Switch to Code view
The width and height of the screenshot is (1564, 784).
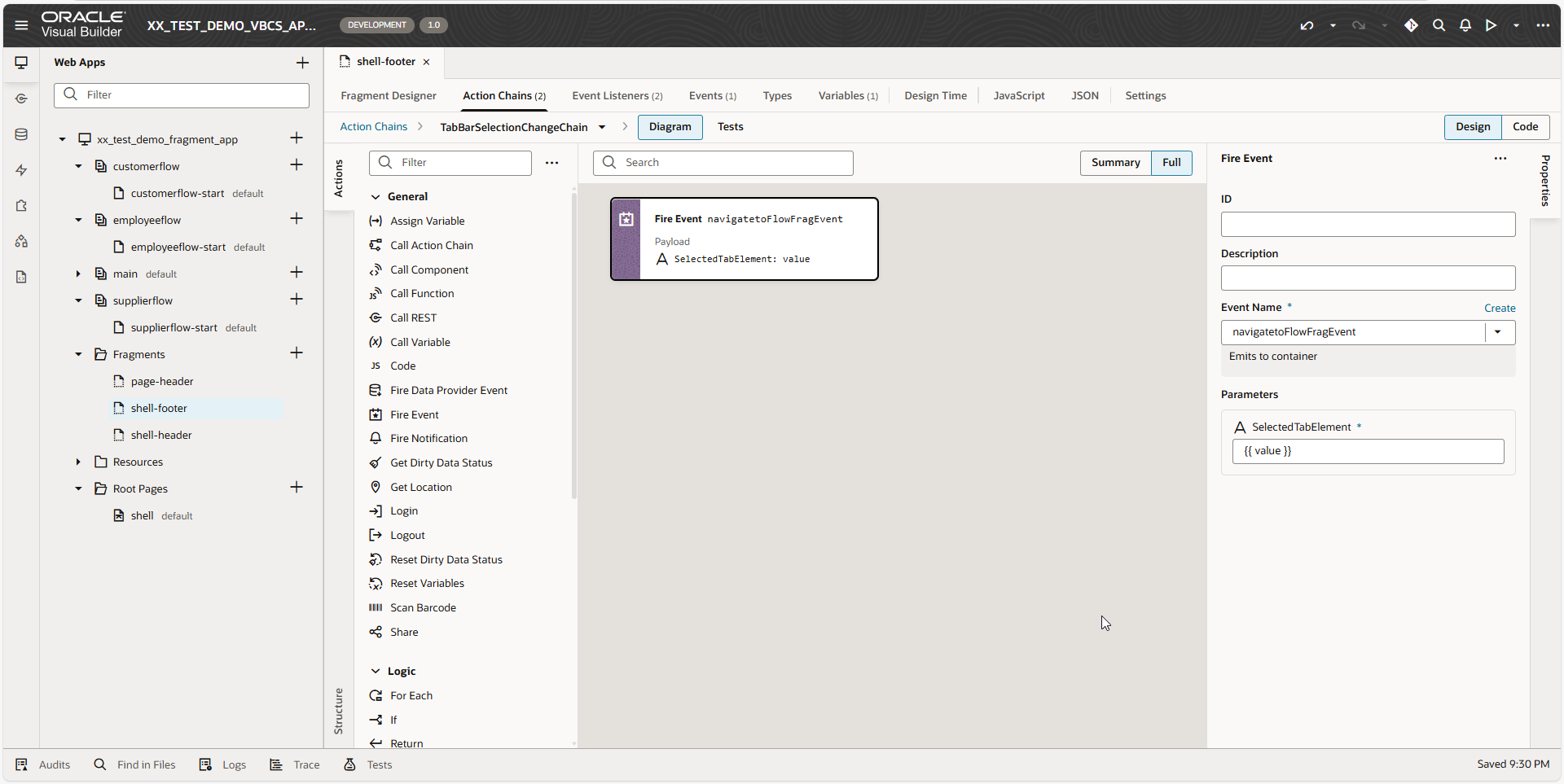(x=1525, y=127)
